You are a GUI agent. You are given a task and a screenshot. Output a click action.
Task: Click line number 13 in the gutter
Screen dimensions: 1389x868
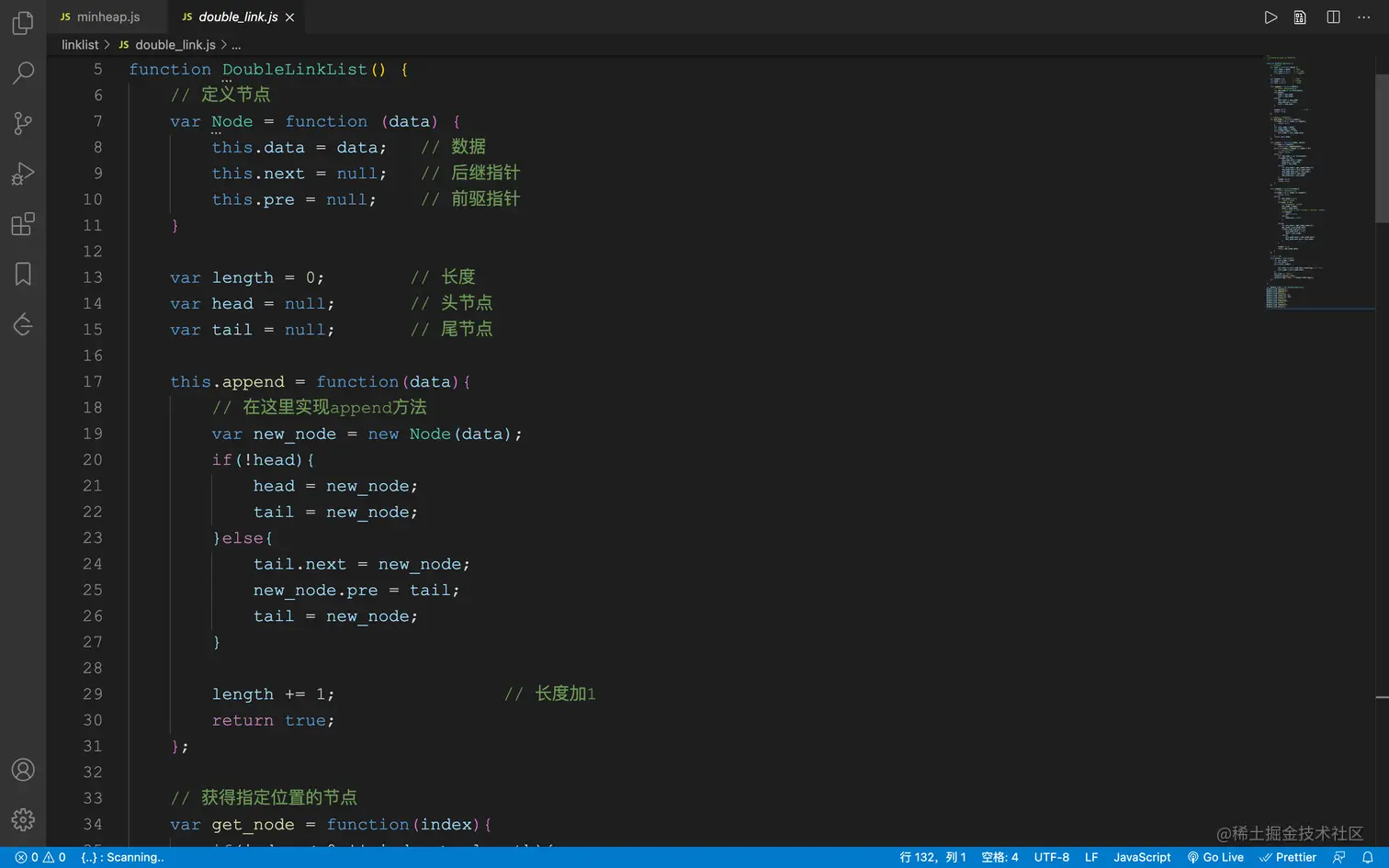point(93,277)
